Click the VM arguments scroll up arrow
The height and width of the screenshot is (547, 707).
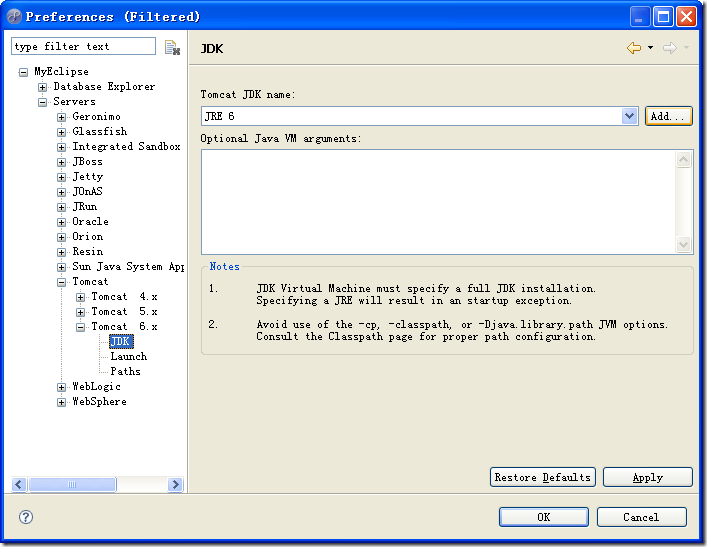[x=684, y=159]
